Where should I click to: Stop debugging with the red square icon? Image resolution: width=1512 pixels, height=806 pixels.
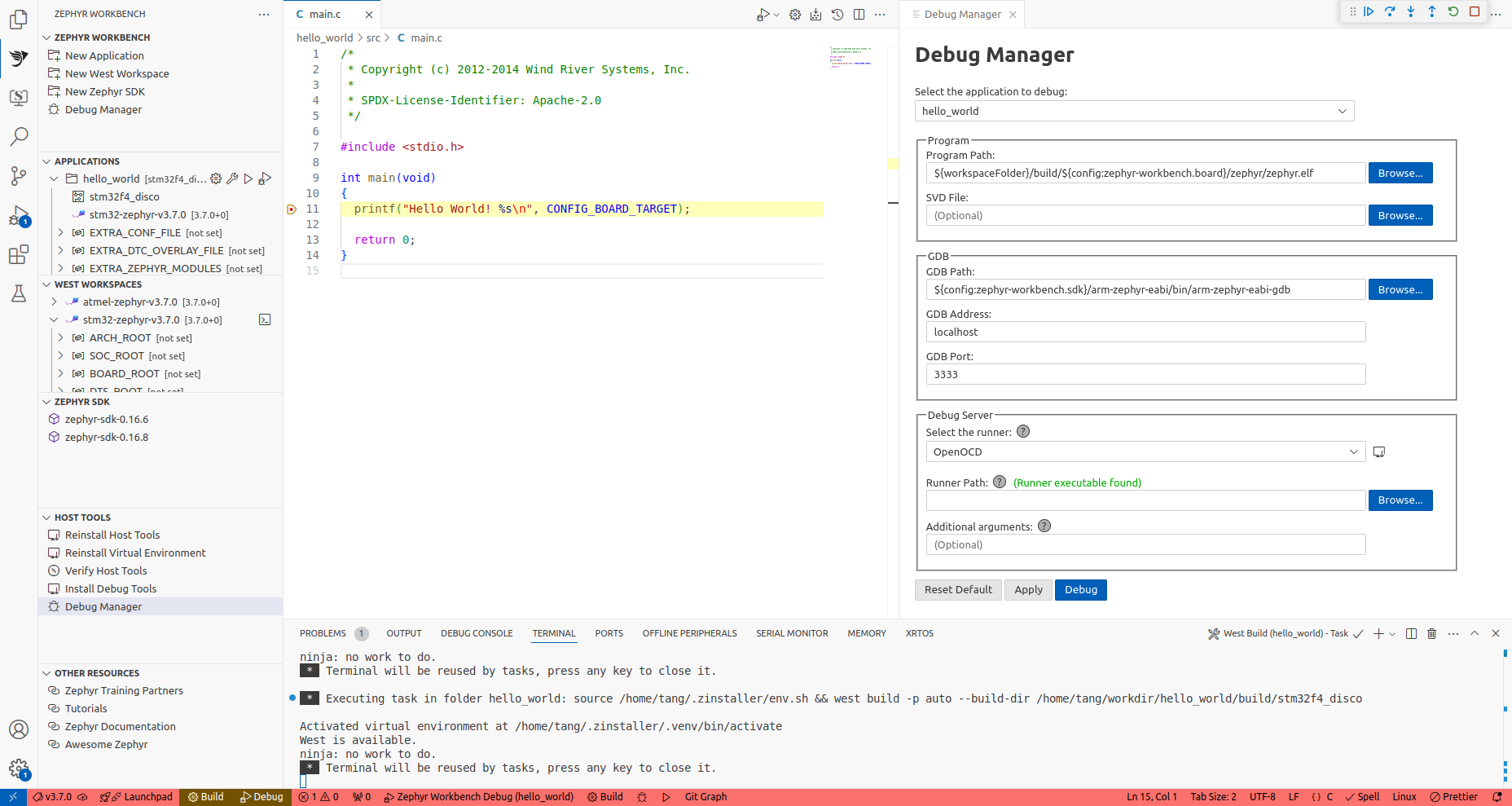pyautogui.click(x=1475, y=11)
